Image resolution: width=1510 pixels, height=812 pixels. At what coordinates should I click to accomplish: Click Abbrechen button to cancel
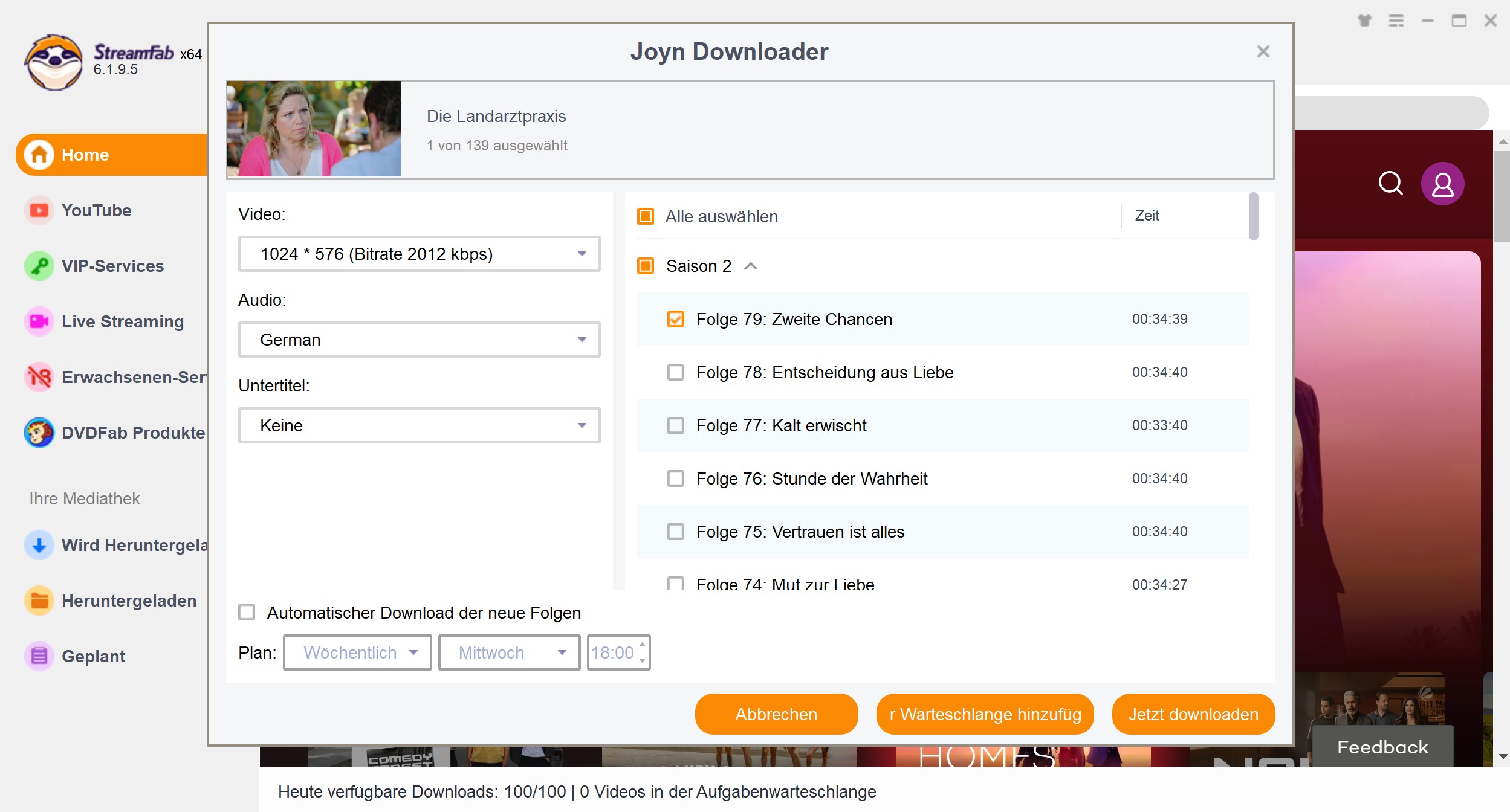pos(777,715)
